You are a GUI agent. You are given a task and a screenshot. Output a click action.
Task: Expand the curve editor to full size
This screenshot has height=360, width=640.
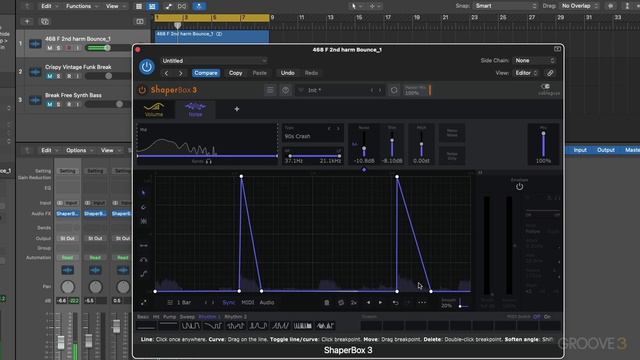(144, 302)
